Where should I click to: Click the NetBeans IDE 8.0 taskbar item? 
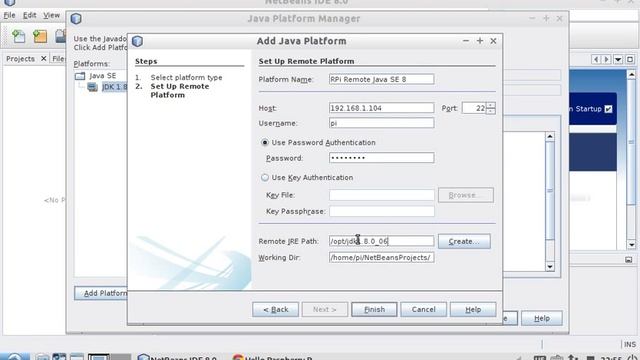click(178, 357)
